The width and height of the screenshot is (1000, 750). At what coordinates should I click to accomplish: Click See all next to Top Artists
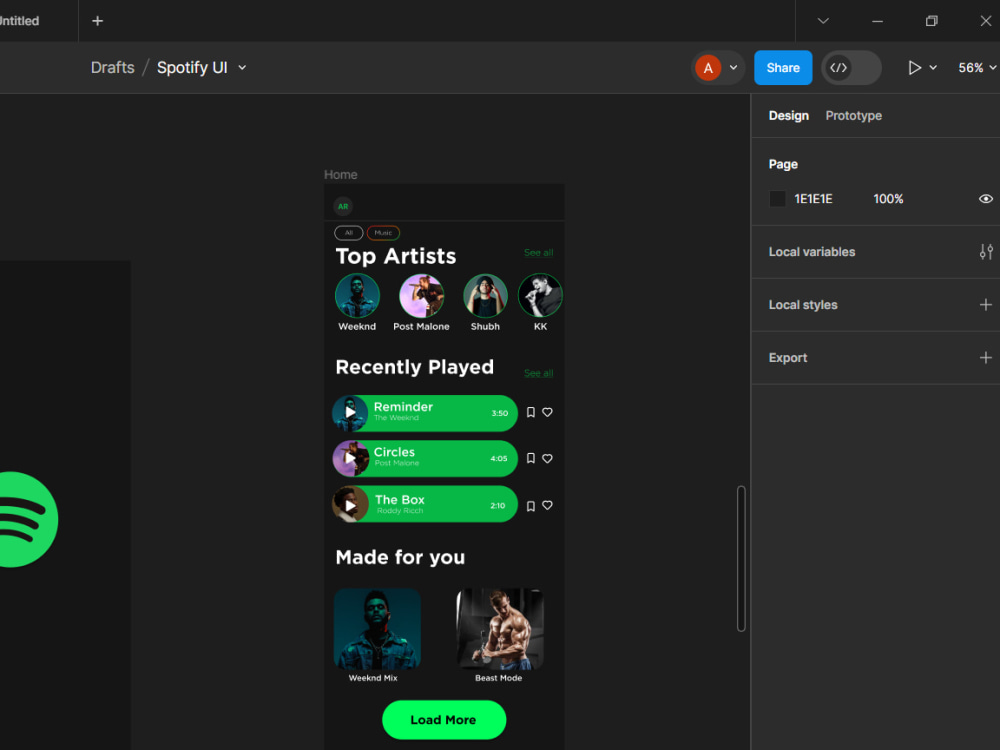click(x=538, y=253)
